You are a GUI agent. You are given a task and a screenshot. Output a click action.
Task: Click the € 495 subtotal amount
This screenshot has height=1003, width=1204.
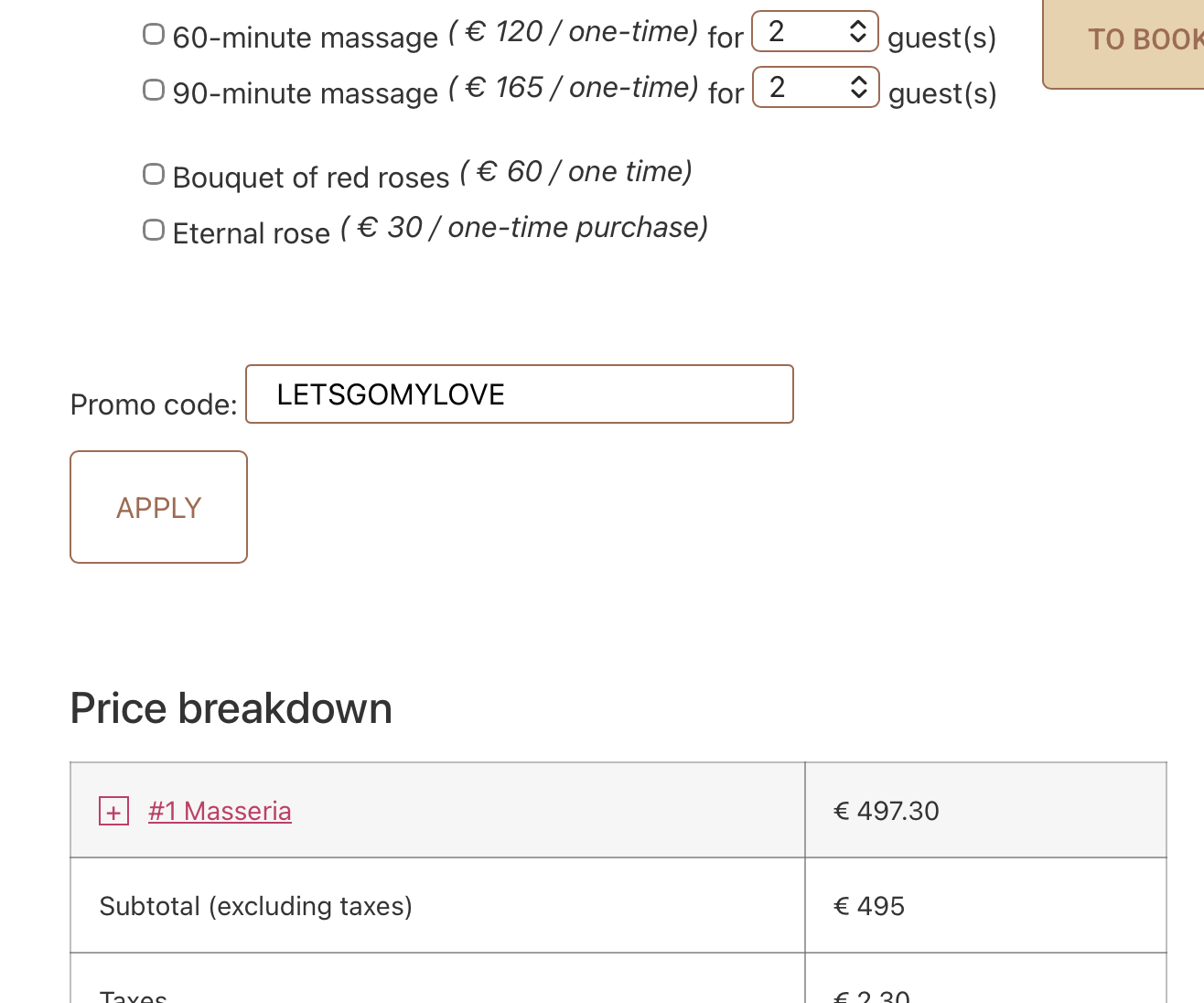869,906
